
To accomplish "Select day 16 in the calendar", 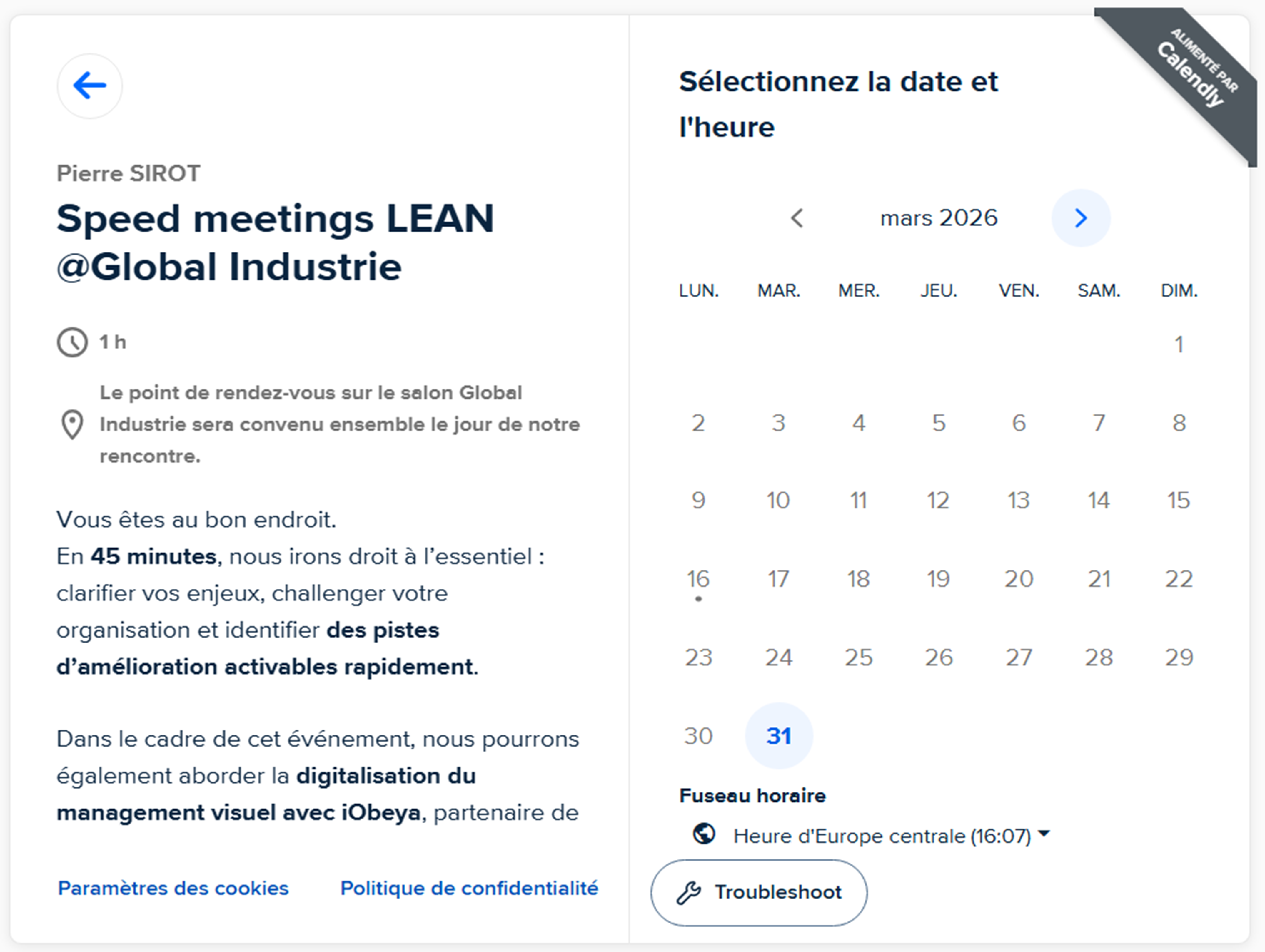I will pyautogui.click(x=698, y=579).
